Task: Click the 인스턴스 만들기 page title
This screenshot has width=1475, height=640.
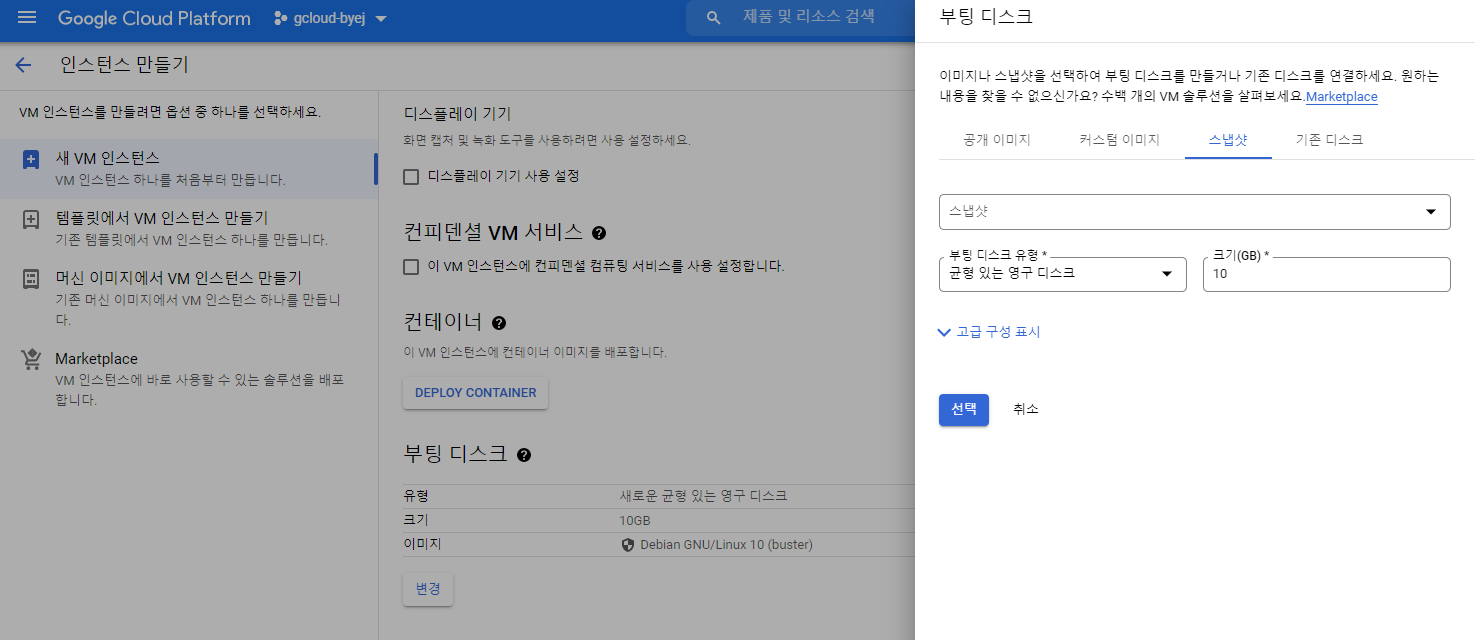Action: point(124,66)
